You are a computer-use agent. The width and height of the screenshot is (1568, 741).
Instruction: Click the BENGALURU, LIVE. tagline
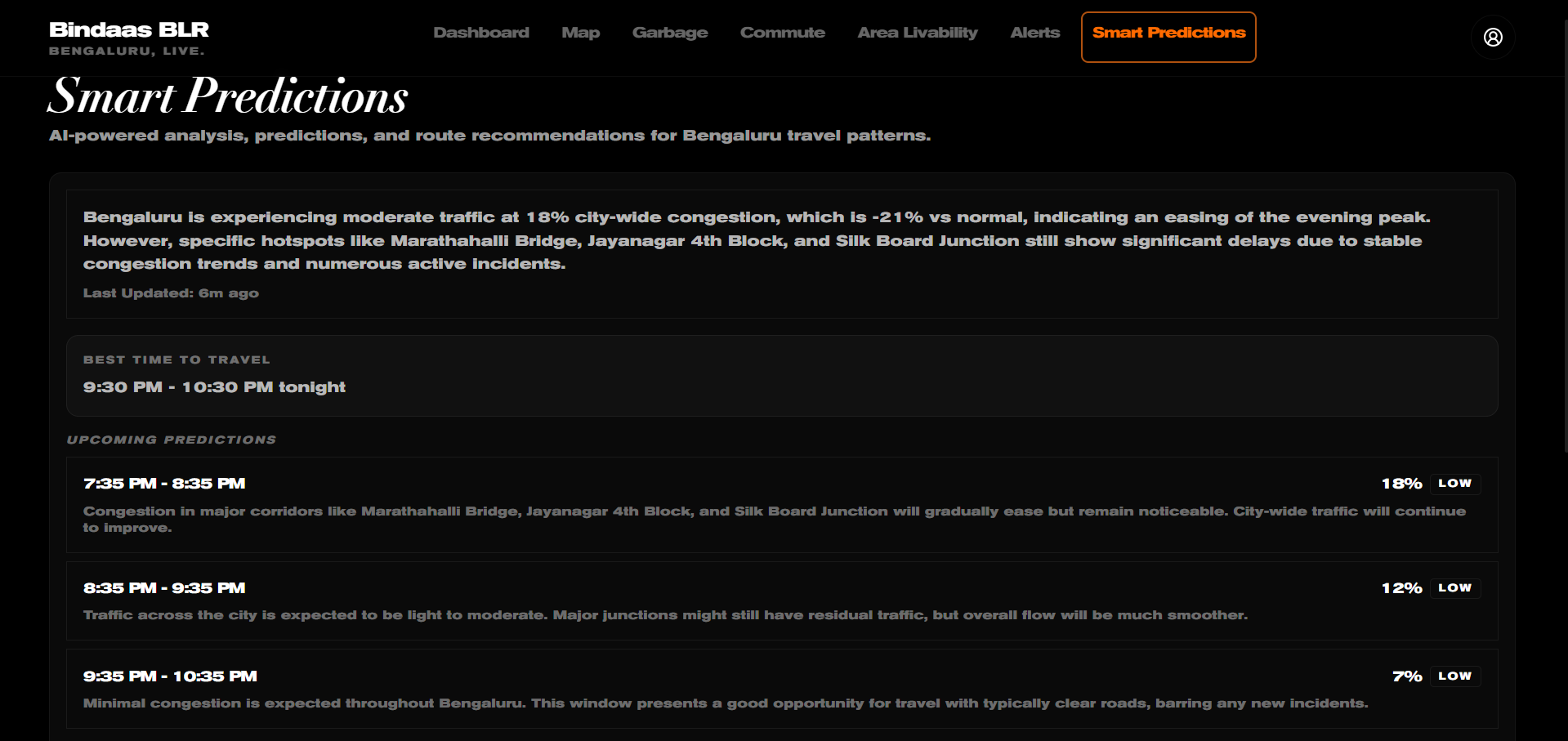[x=127, y=51]
